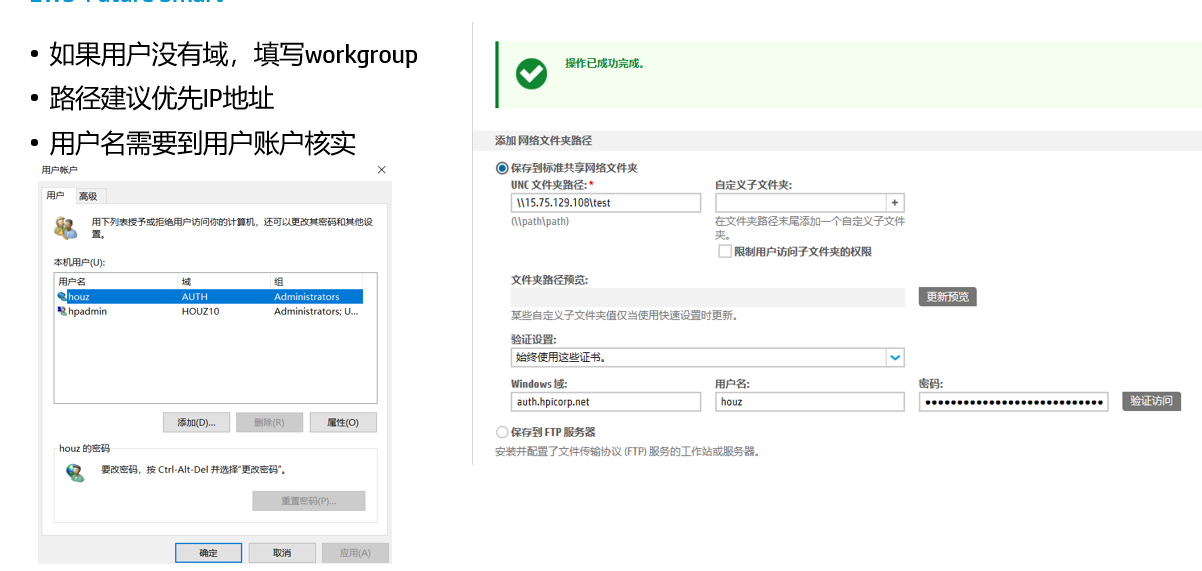Click the 取消 button
The image size is (1202, 571).
[x=283, y=553]
